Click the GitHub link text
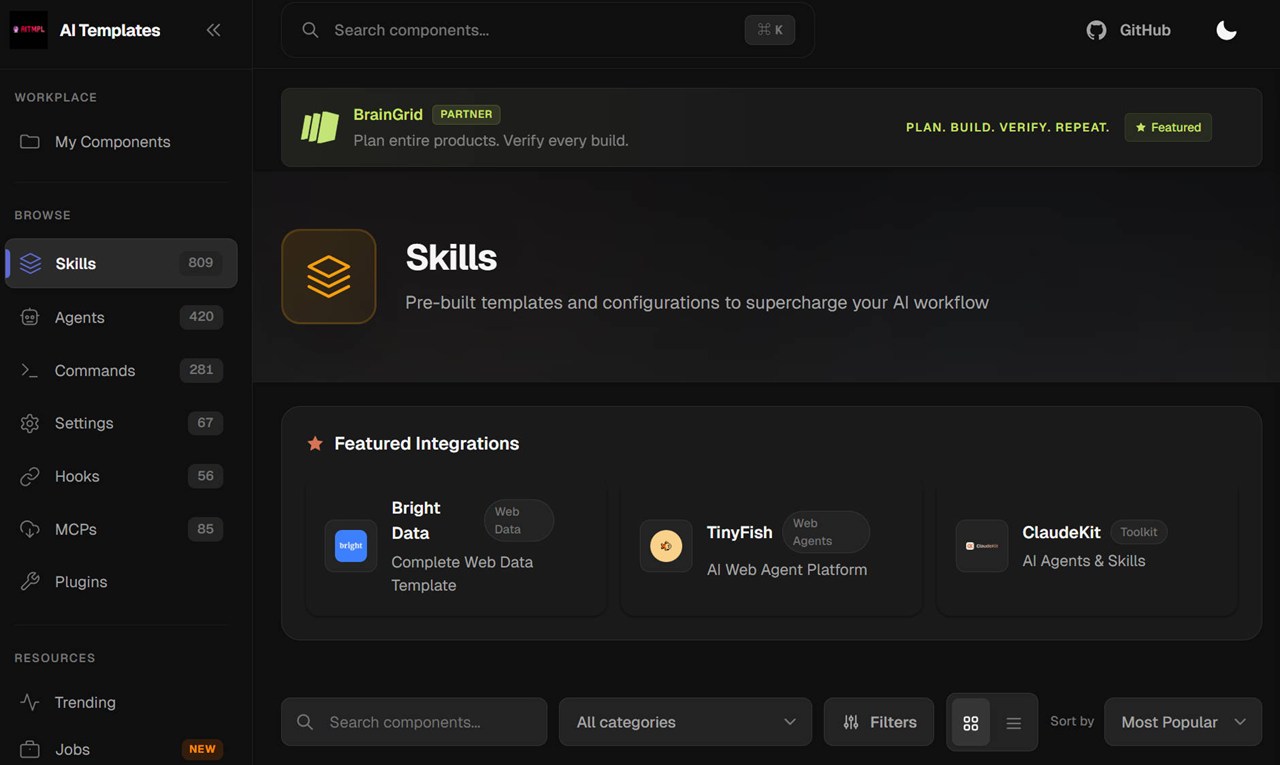Screen dimensions: 1280x765 (x=1145, y=30)
